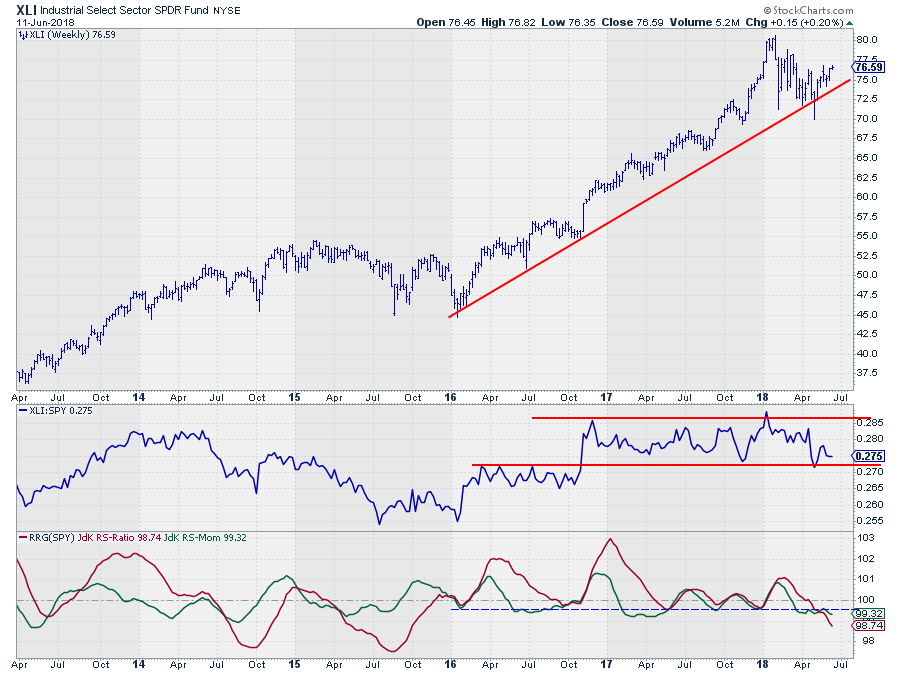Click the Close 76.59 header value
The height and width of the screenshot is (673, 900).
(633, 22)
